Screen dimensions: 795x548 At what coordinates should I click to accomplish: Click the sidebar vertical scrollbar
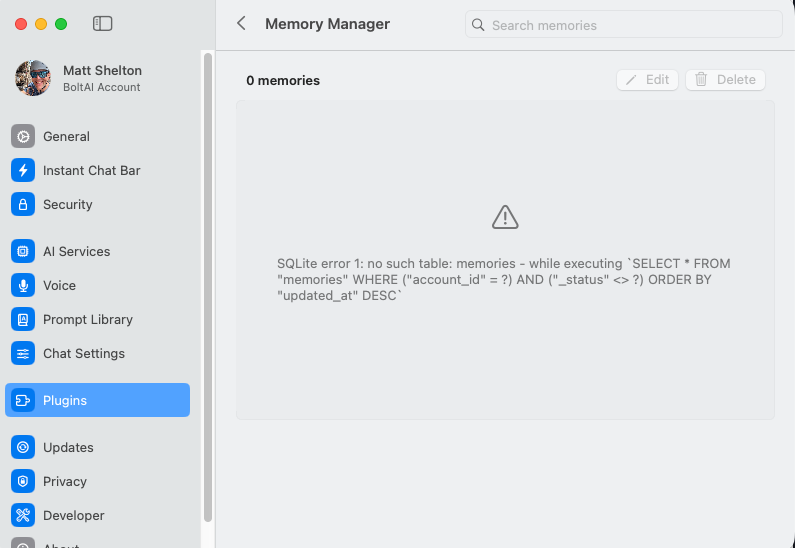(x=208, y=287)
